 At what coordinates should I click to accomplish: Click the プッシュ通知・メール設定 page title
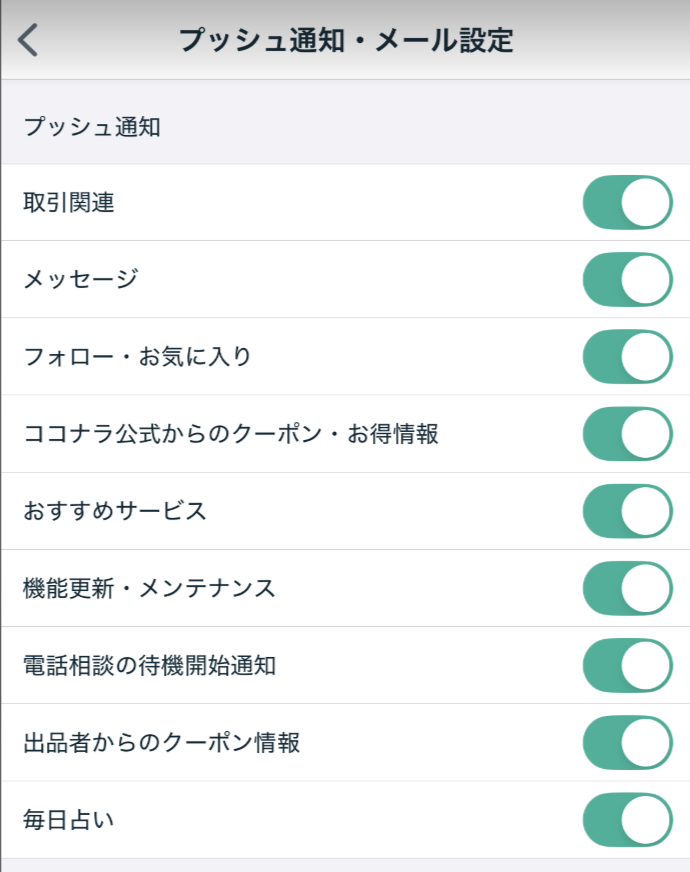point(345,40)
